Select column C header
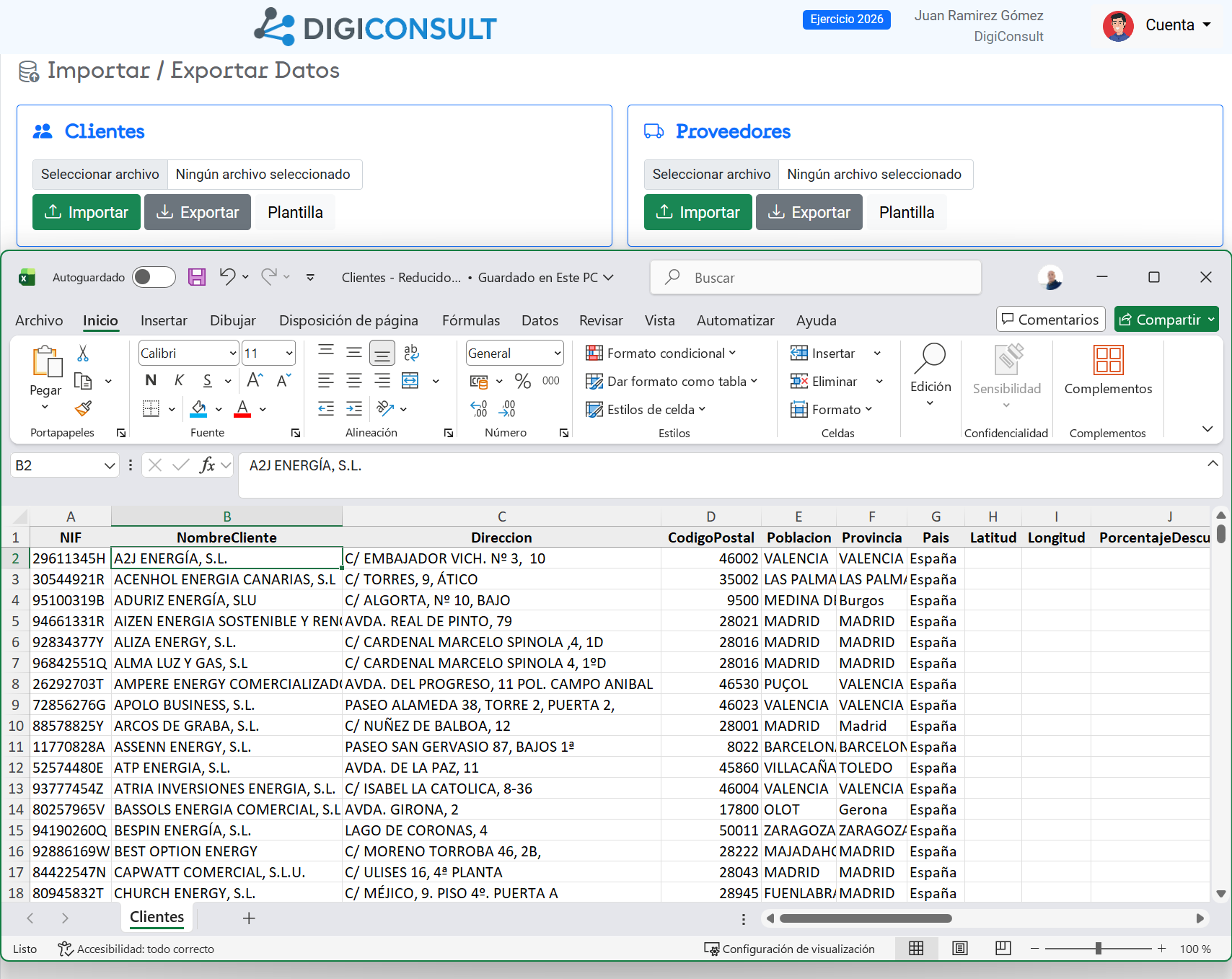 tap(501, 517)
